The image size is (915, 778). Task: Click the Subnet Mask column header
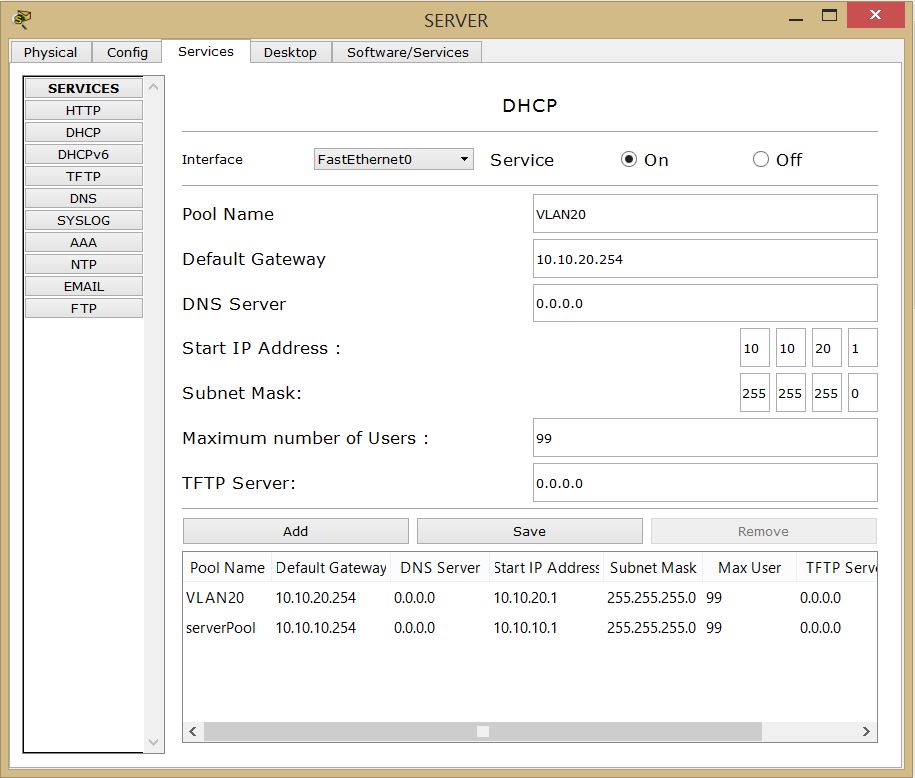653,567
